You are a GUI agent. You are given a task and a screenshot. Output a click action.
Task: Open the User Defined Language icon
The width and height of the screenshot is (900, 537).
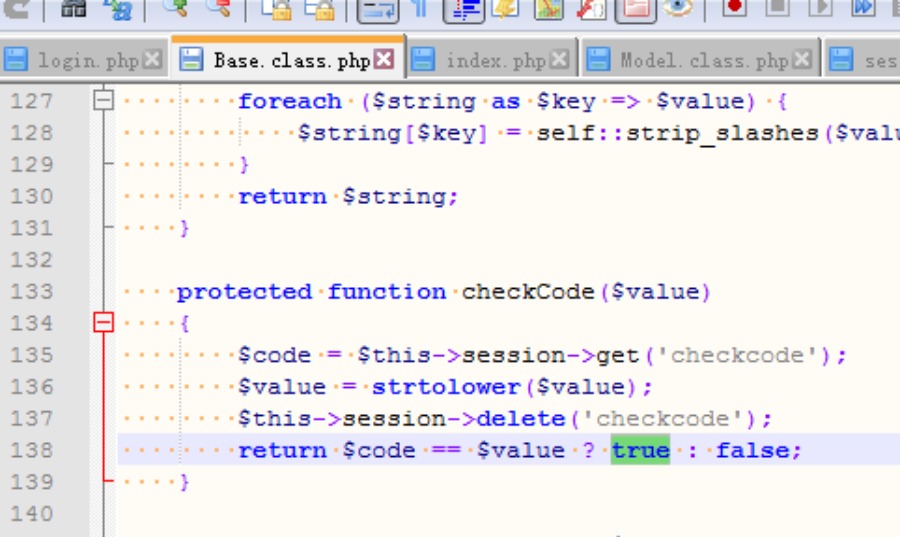point(506,8)
